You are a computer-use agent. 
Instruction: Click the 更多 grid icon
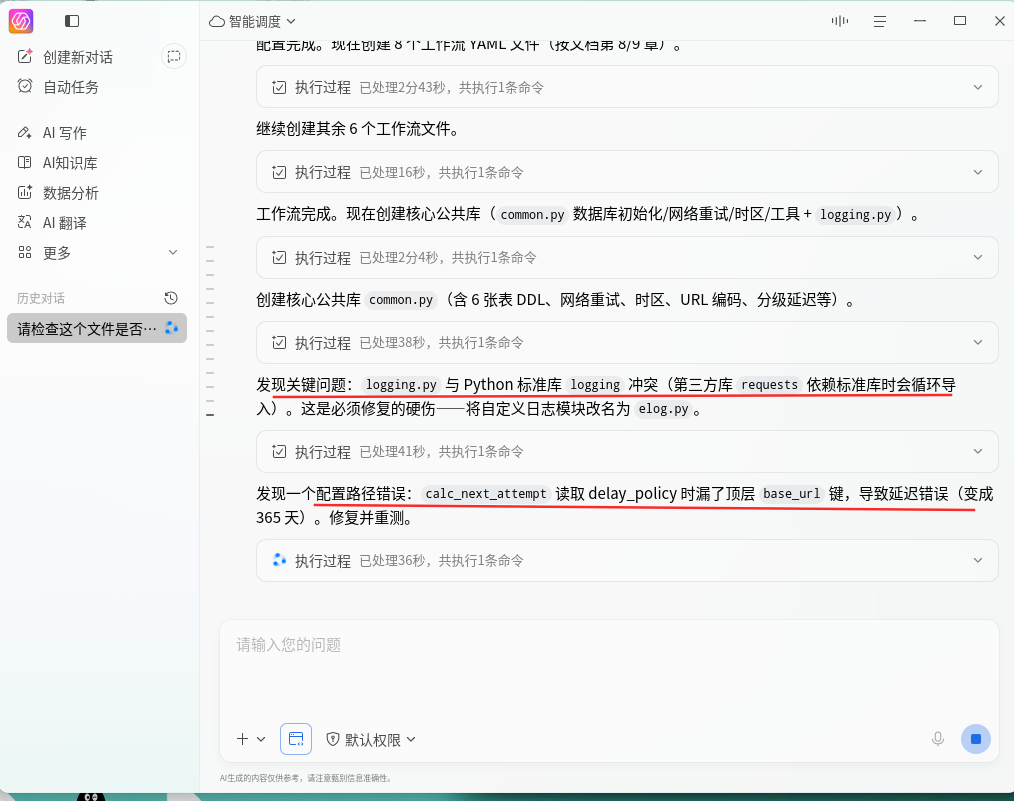coord(25,252)
